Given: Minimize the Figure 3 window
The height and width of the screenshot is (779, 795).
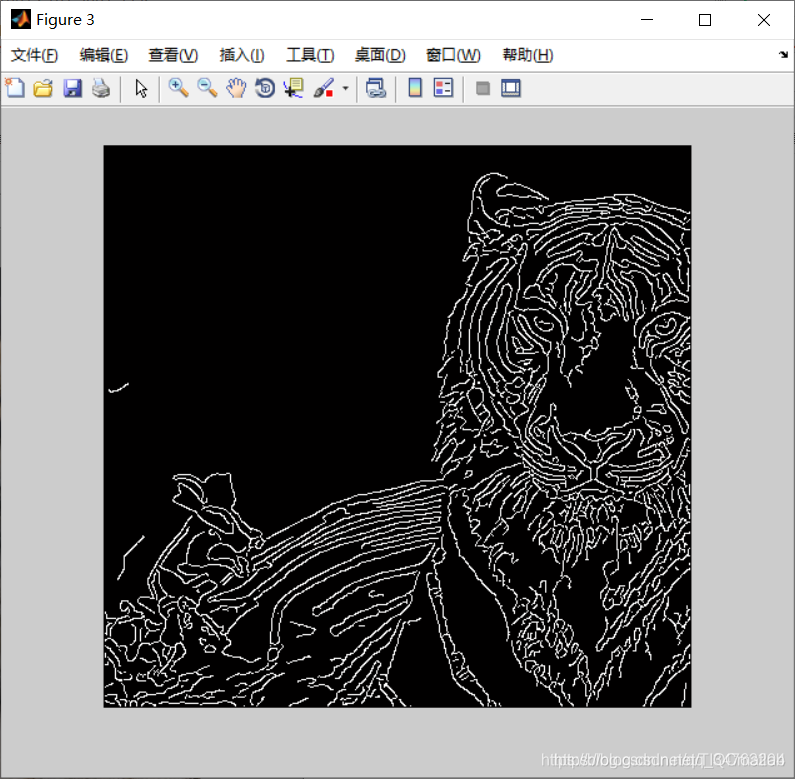Looking at the screenshot, I should [x=647, y=20].
